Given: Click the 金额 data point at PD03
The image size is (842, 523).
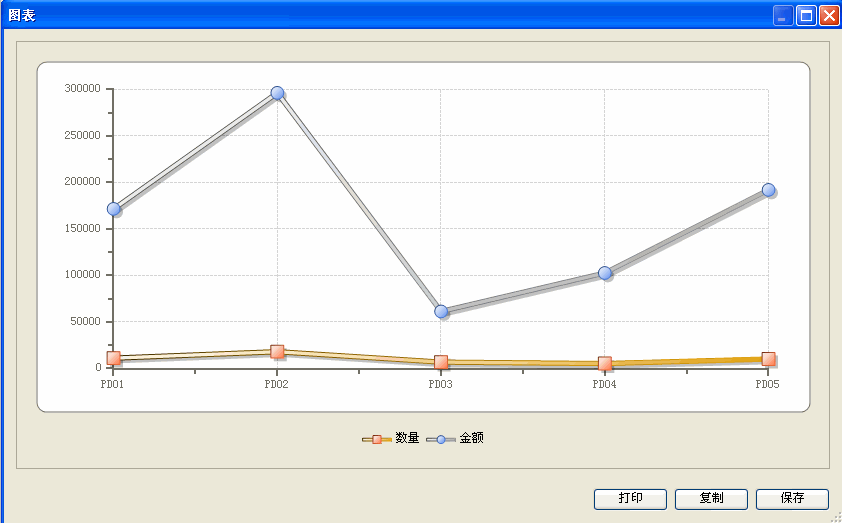Looking at the screenshot, I should pyautogui.click(x=441, y=311).
